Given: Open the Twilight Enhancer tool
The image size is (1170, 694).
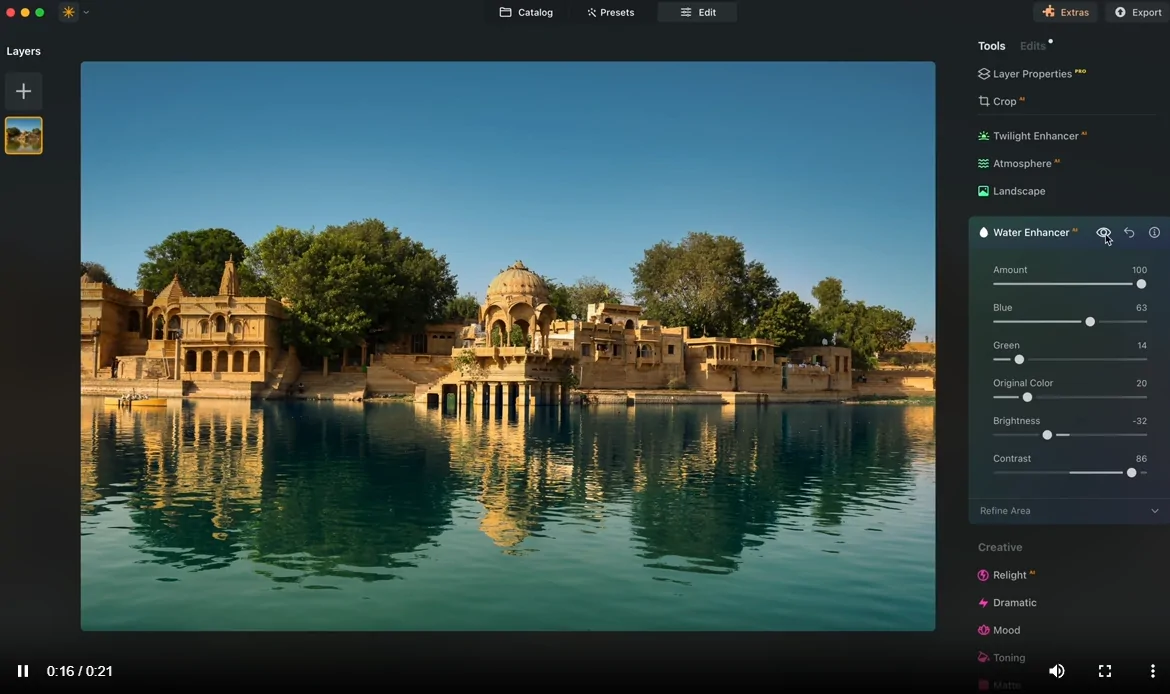Looking at the screenshot, I should 1035,136.
